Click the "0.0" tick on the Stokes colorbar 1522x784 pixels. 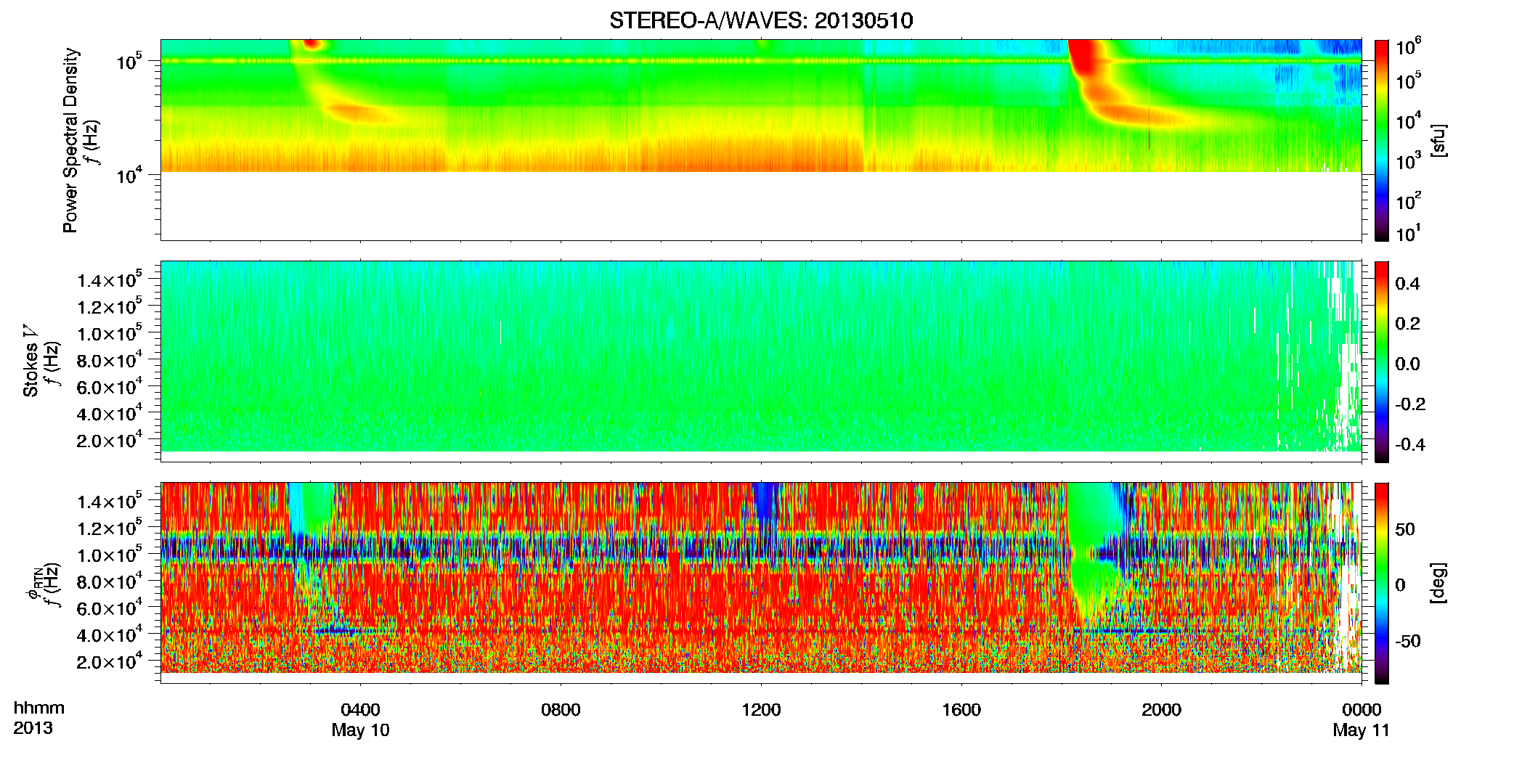click(x=1407, y=364)
